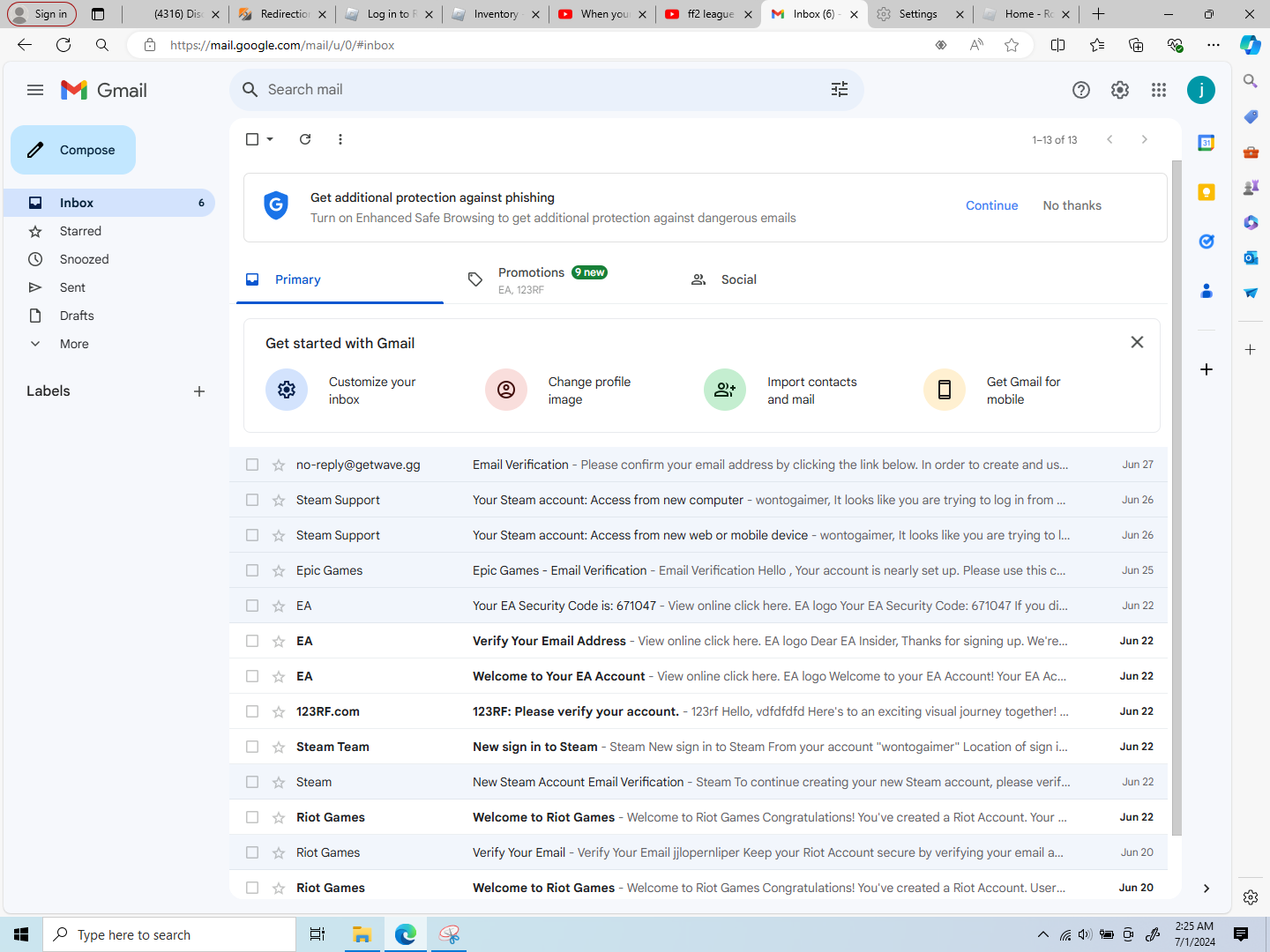Add this page to browser favorites
The image size is (1270, 952).
coord(1012,45)
